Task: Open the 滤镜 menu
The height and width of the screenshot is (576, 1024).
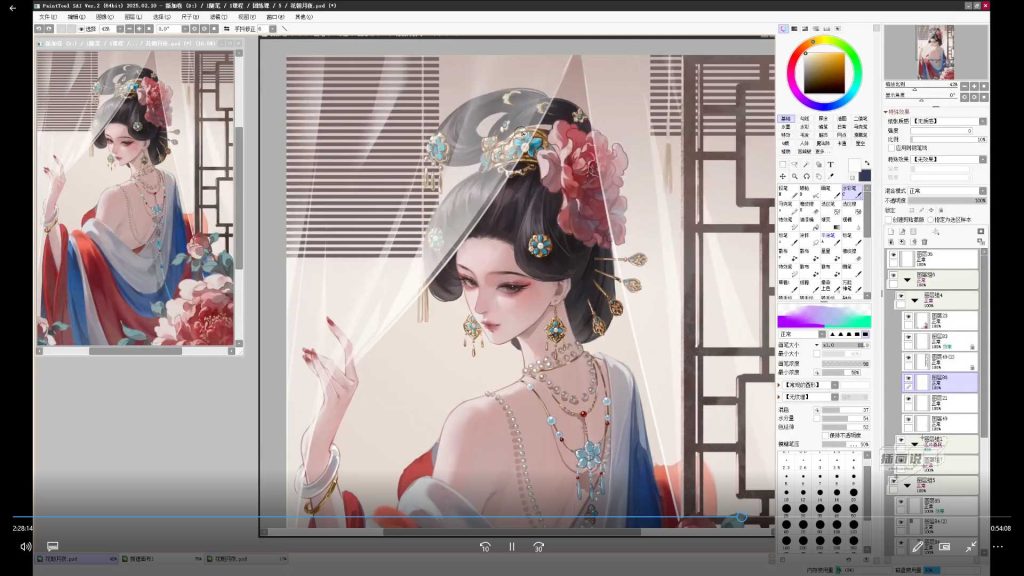Action: pos(218,17)
